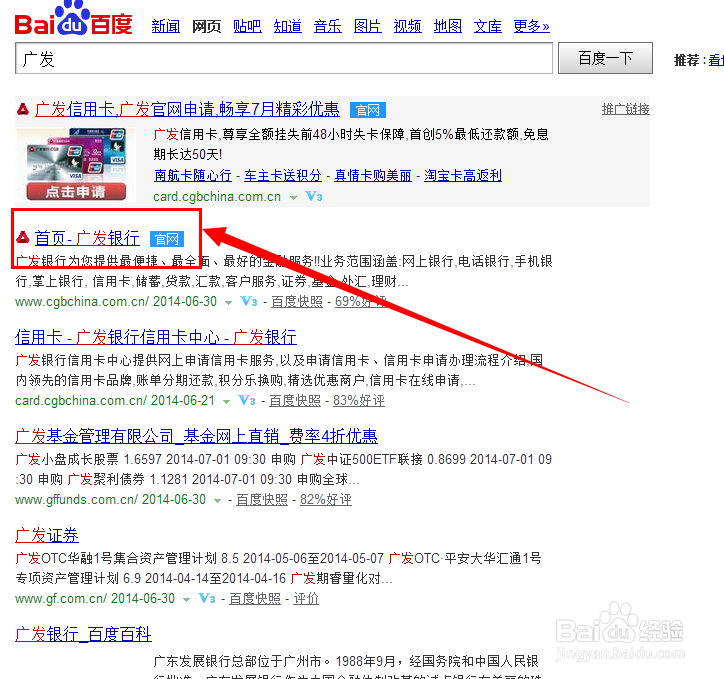
Task: Click the 官网 badge next to 首页-广发银行
Action: click(x=167, y=239)
